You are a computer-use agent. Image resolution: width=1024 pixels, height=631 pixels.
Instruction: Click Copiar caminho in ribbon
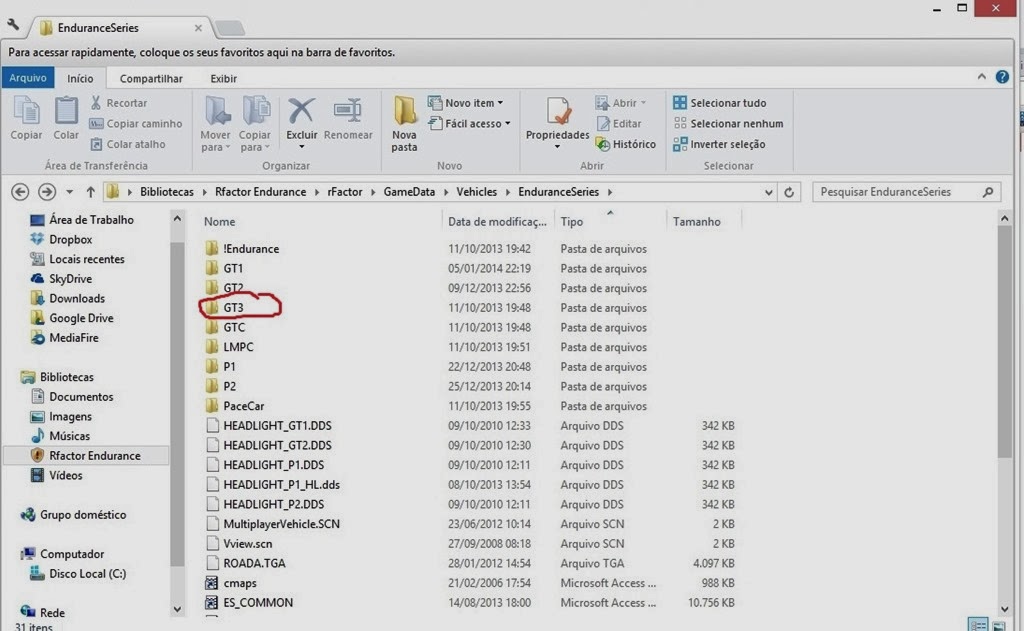(x=136, y=123)
